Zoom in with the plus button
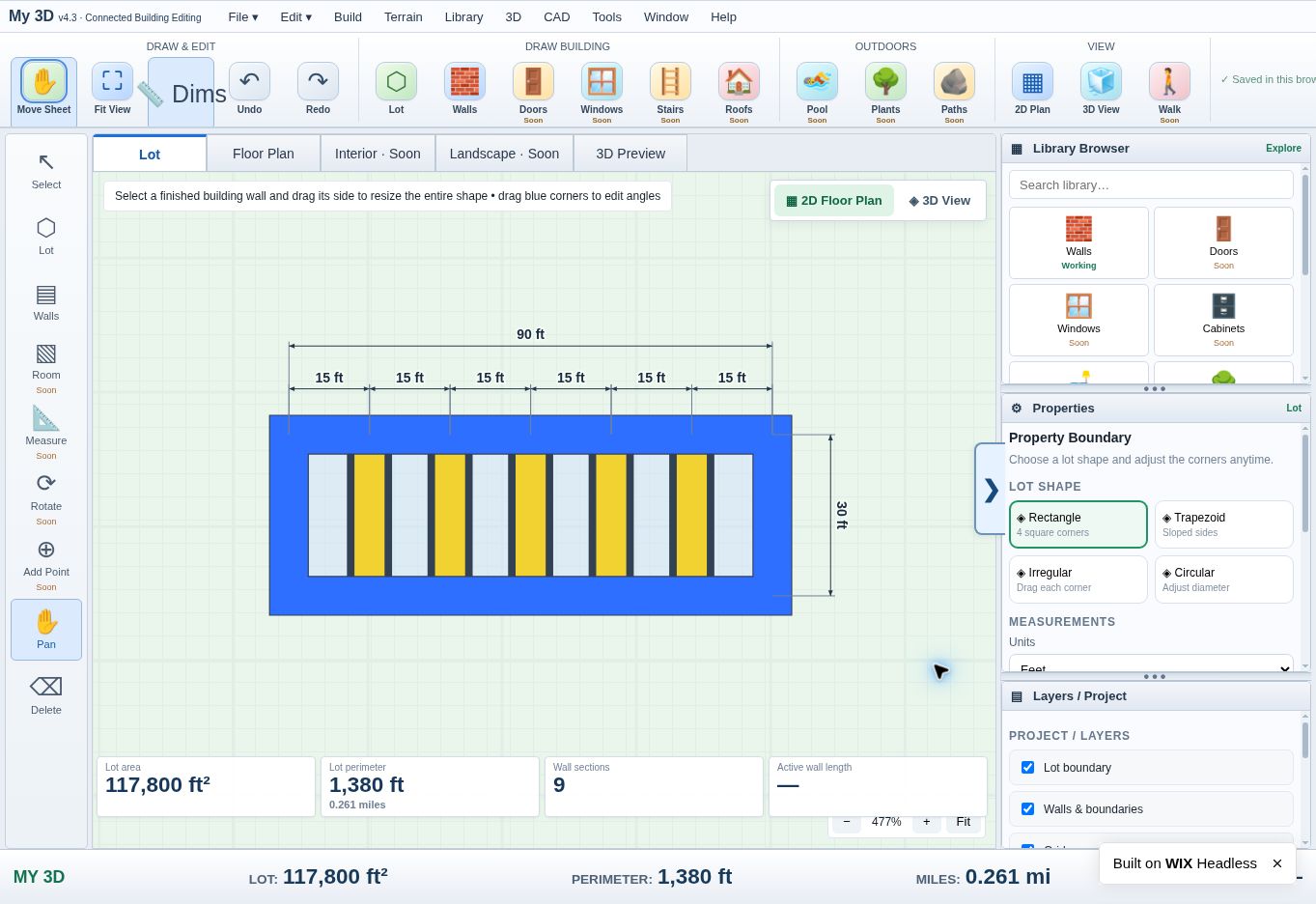Viewport: 1316px width, 904px height. (x=926, y=822)
